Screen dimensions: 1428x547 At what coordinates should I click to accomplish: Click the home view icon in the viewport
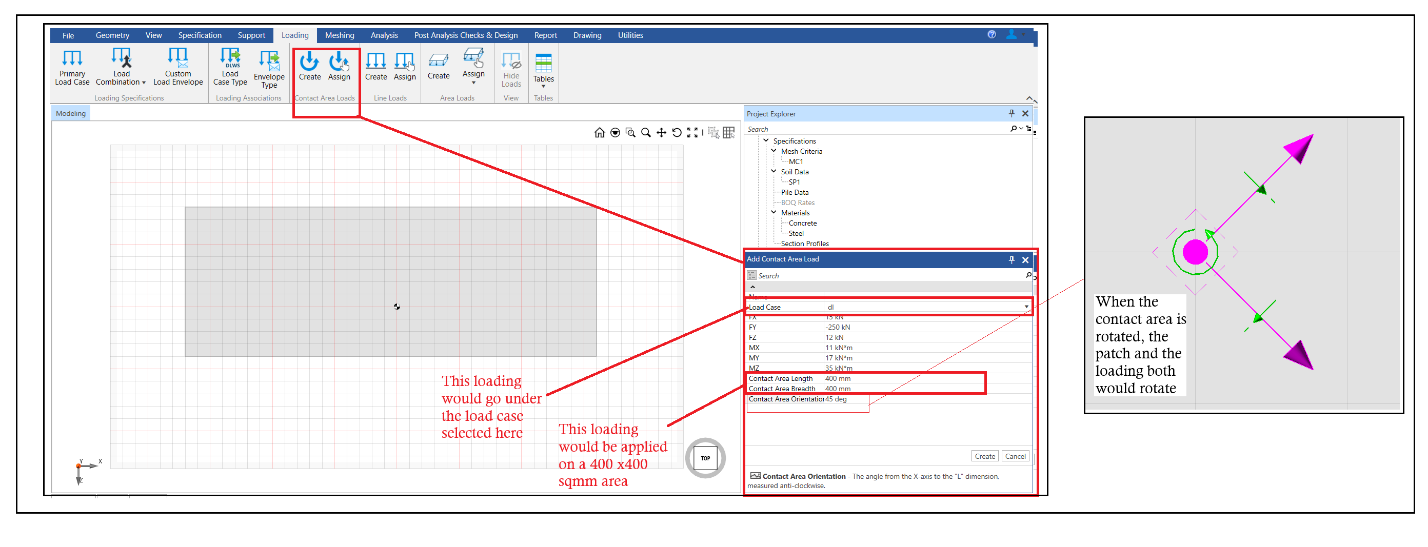point(600,132)
